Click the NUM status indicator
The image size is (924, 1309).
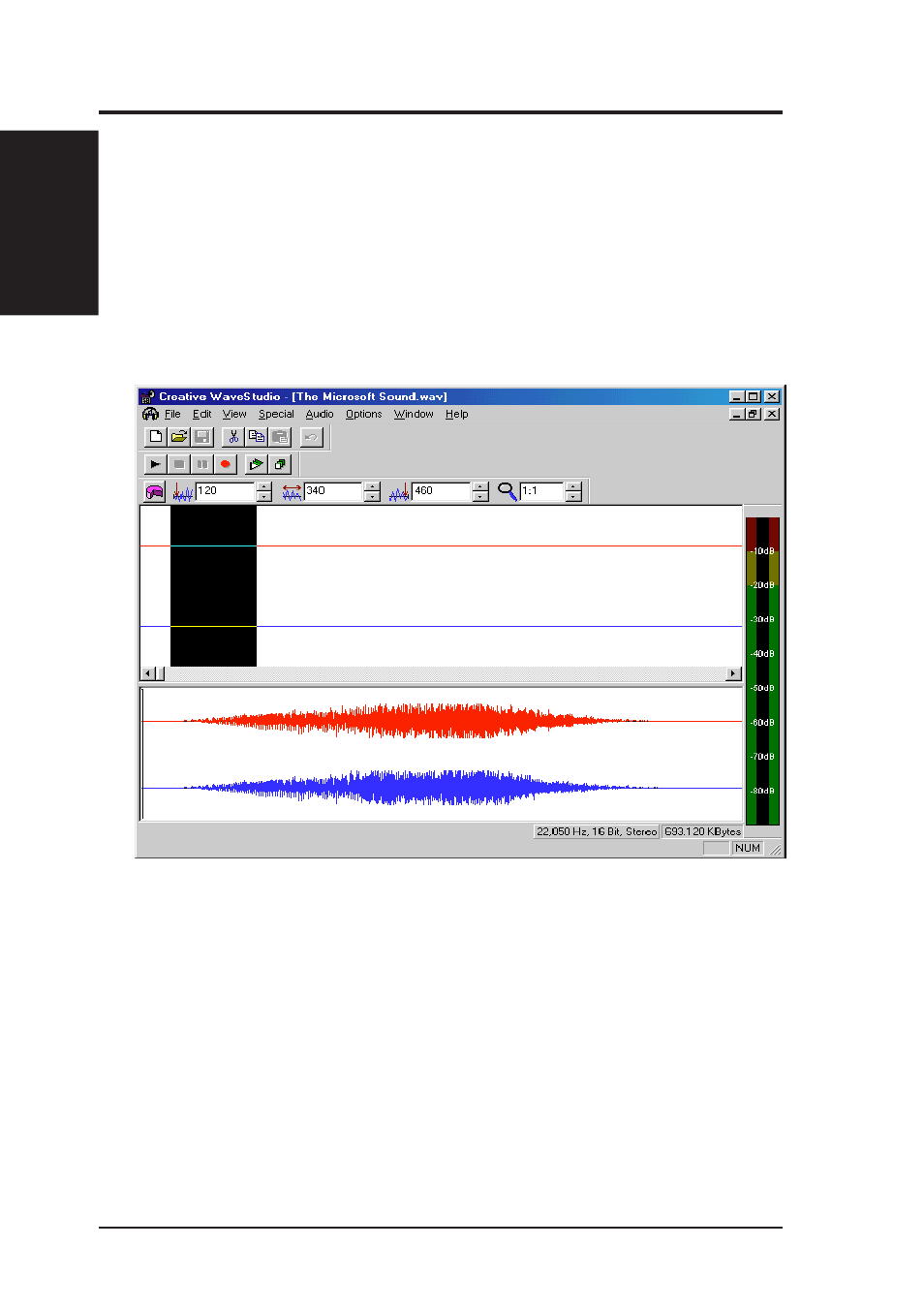click(748, 848)
